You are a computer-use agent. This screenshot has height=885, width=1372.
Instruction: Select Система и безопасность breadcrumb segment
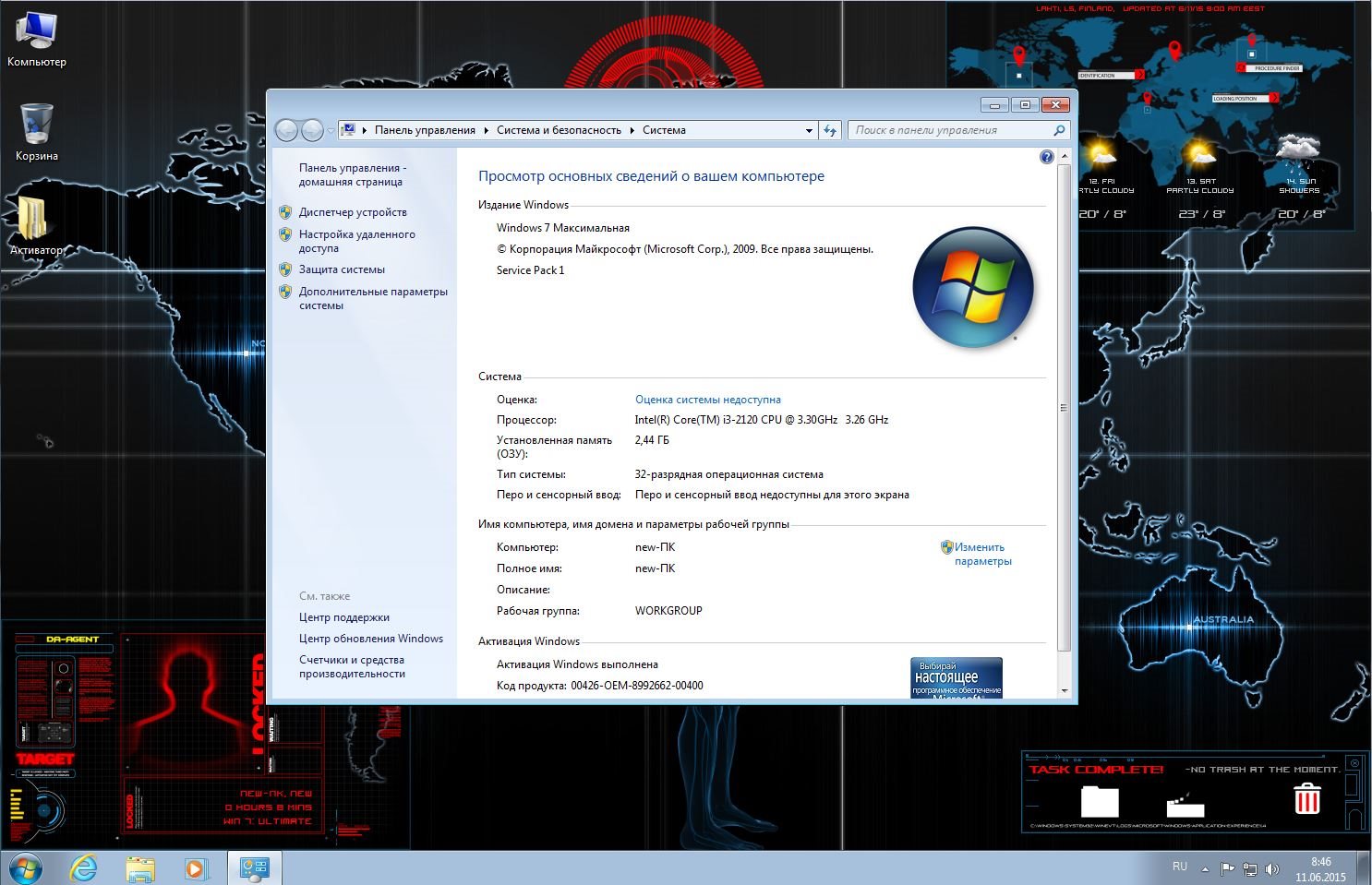[559, 130]
